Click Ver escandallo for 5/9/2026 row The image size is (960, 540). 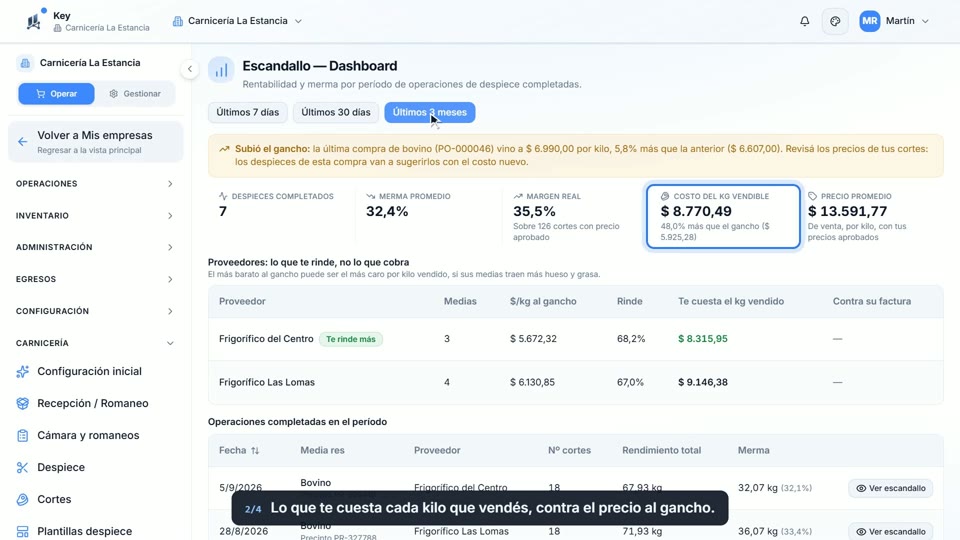pos(890,488)
